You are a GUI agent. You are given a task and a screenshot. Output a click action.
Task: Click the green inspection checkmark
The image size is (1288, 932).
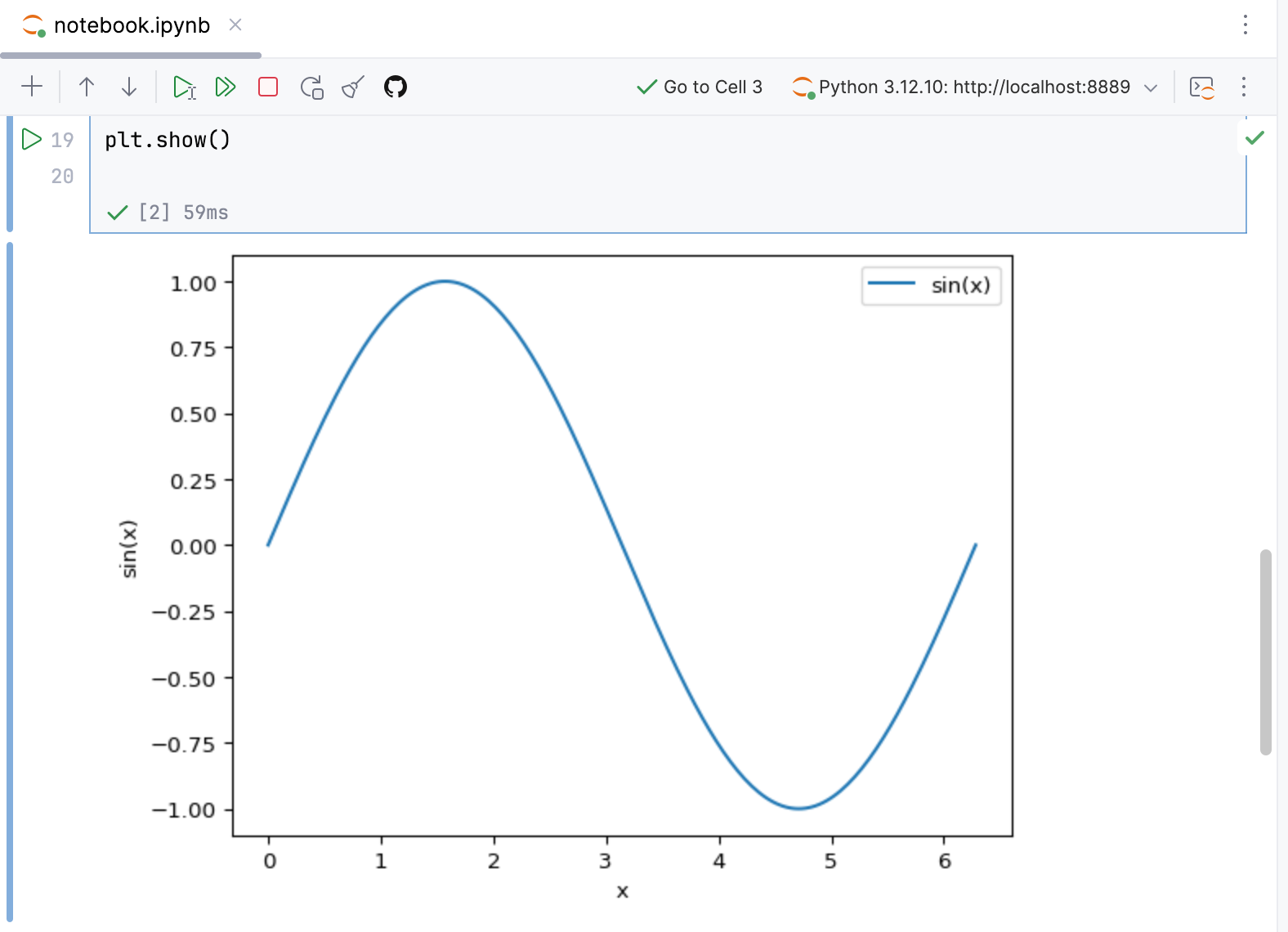1254,137
